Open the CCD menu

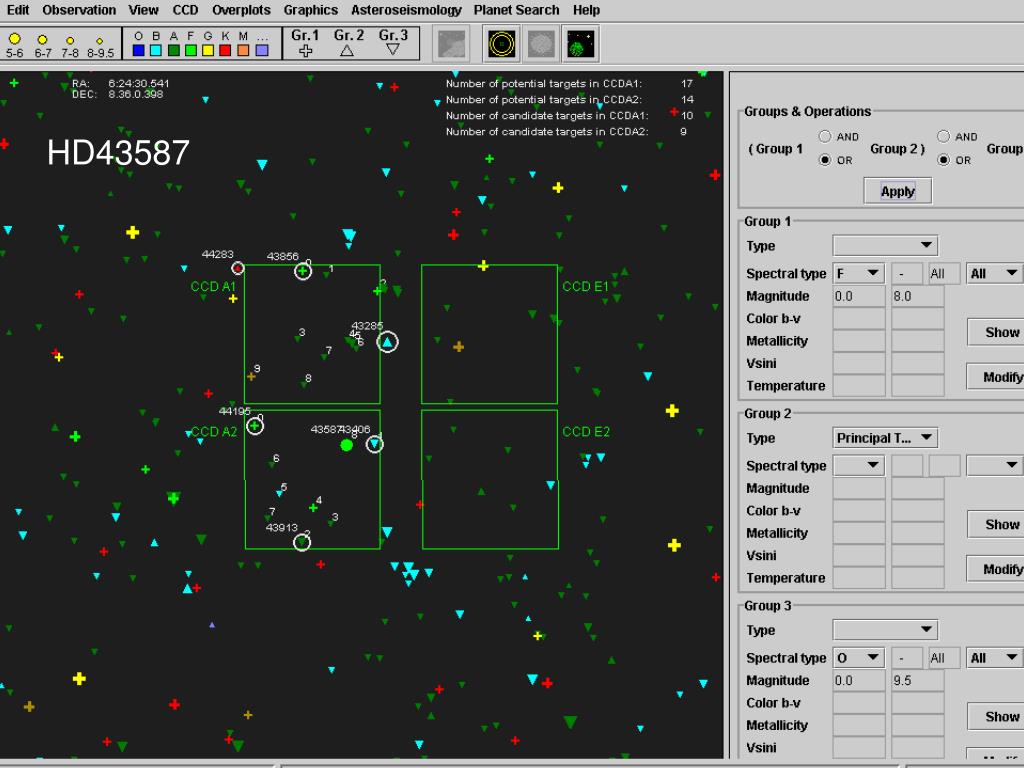point(185,10)
